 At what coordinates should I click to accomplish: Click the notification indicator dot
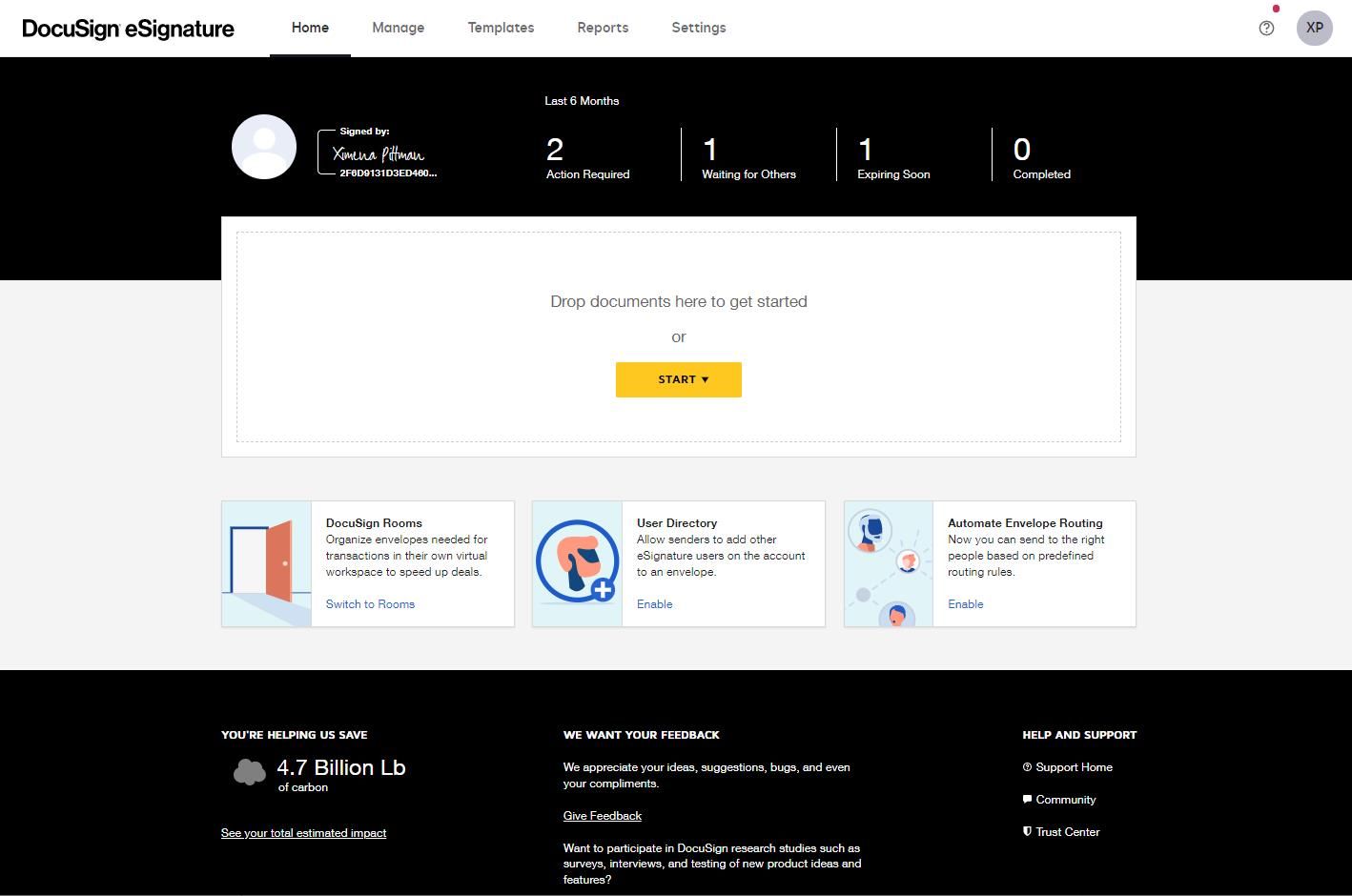[1276, 8]
